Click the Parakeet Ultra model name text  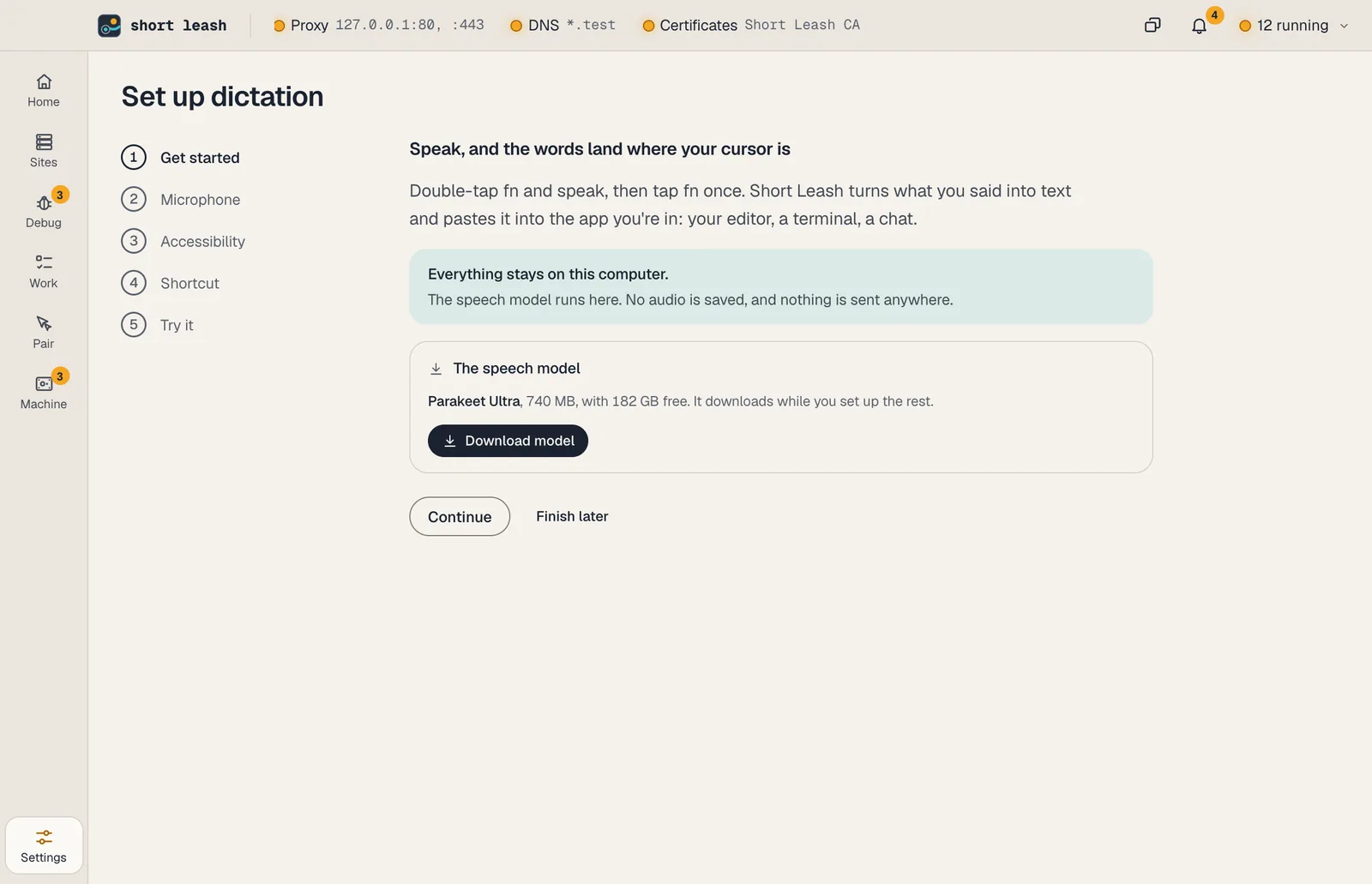pyautogui.click(x=473, y=401)
